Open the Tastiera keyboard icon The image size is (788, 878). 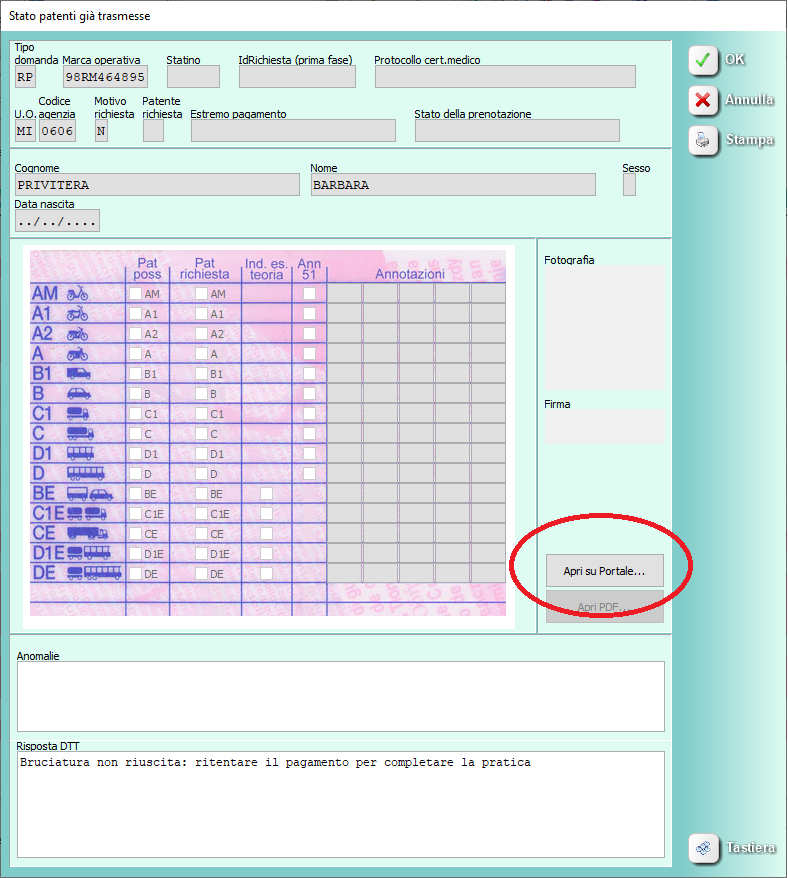click(x=703, y=848)
